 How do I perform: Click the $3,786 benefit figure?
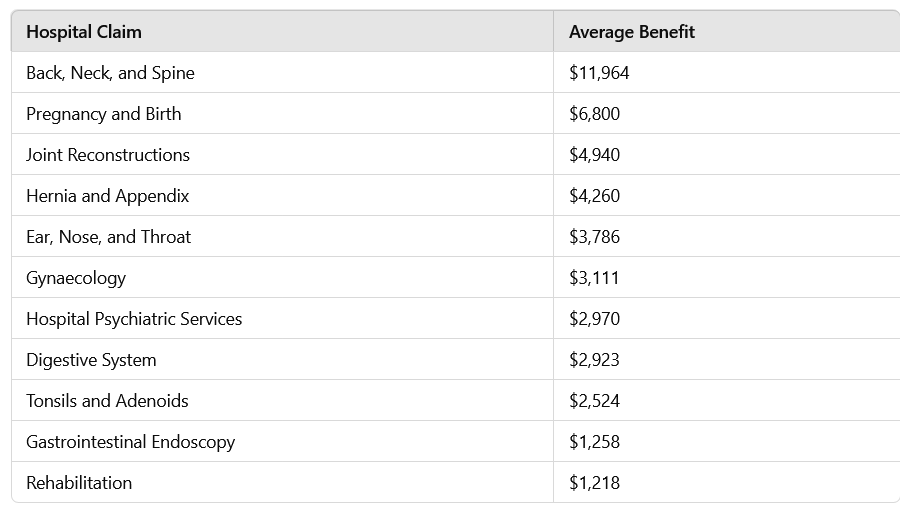594,237
